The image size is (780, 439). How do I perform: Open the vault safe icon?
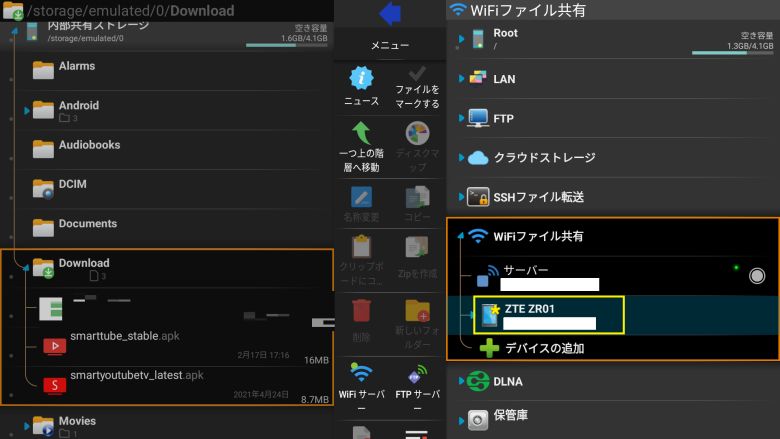click(478, 420)
